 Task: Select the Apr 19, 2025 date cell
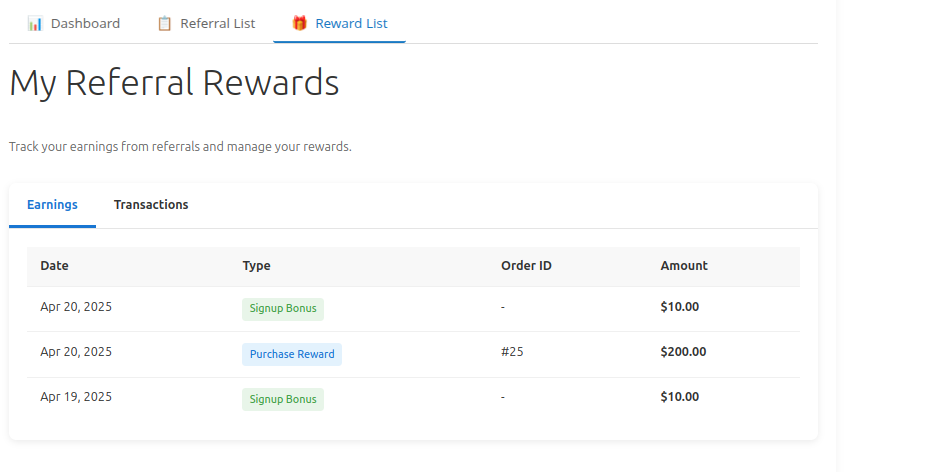click(x=76, y=397)
